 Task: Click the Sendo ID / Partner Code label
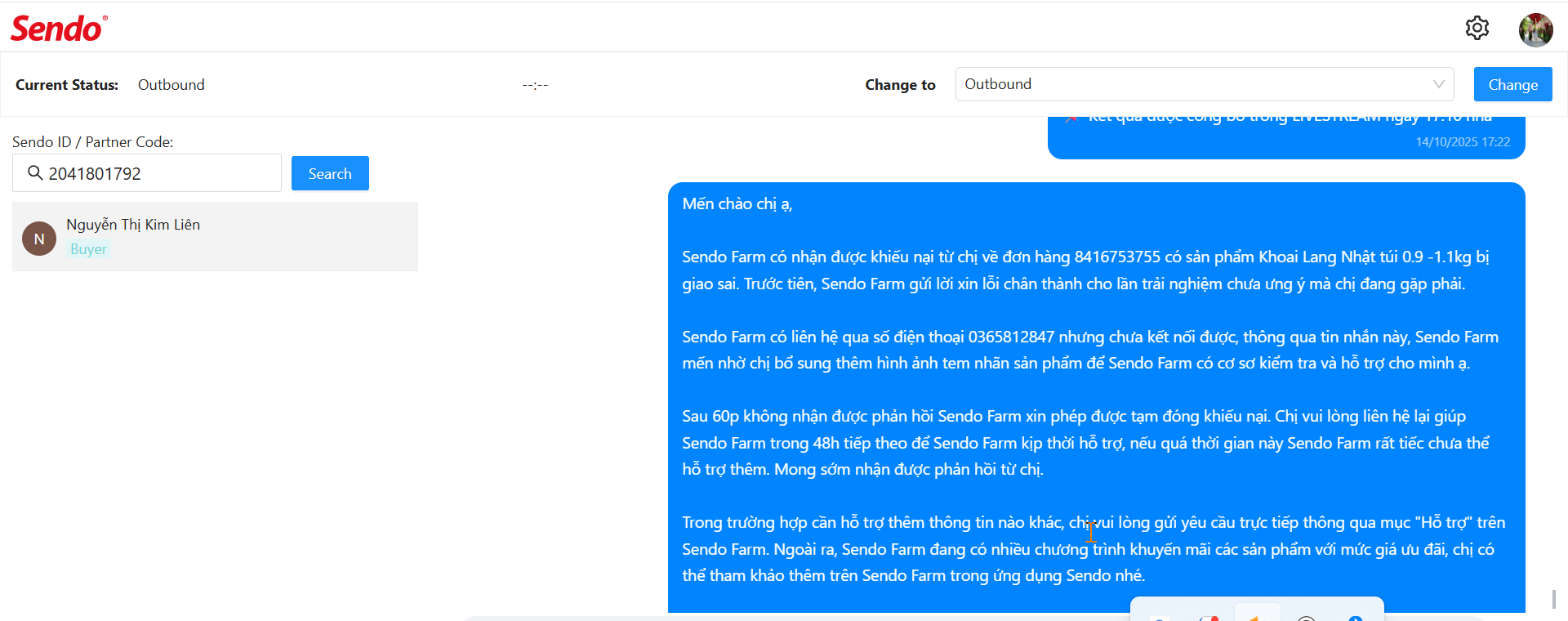93,142
